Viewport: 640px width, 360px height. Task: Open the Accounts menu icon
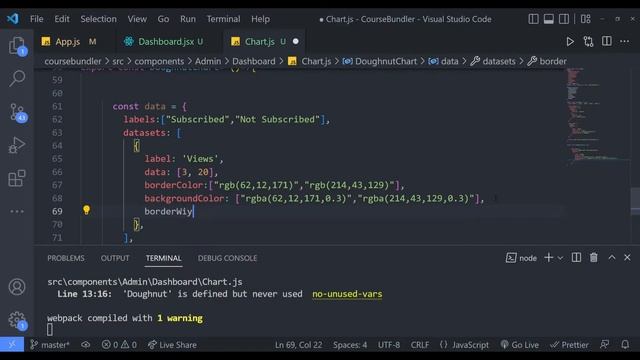point(17,287)
